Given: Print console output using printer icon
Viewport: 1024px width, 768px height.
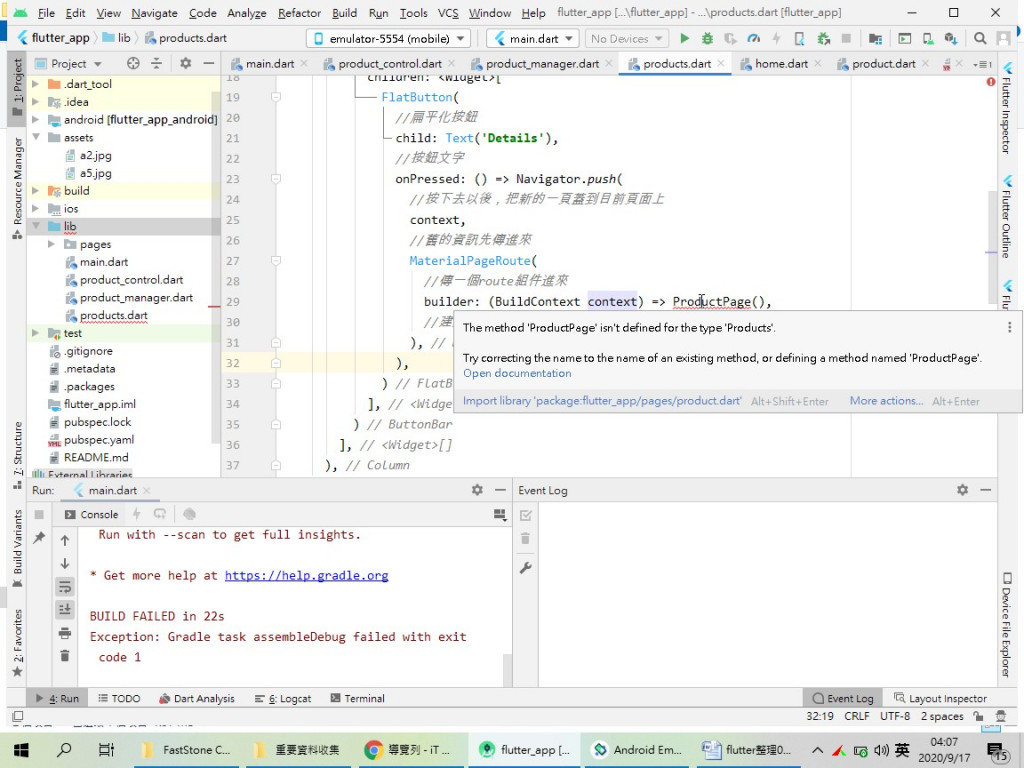Looking at the screenshot, I should pos(65,633).
